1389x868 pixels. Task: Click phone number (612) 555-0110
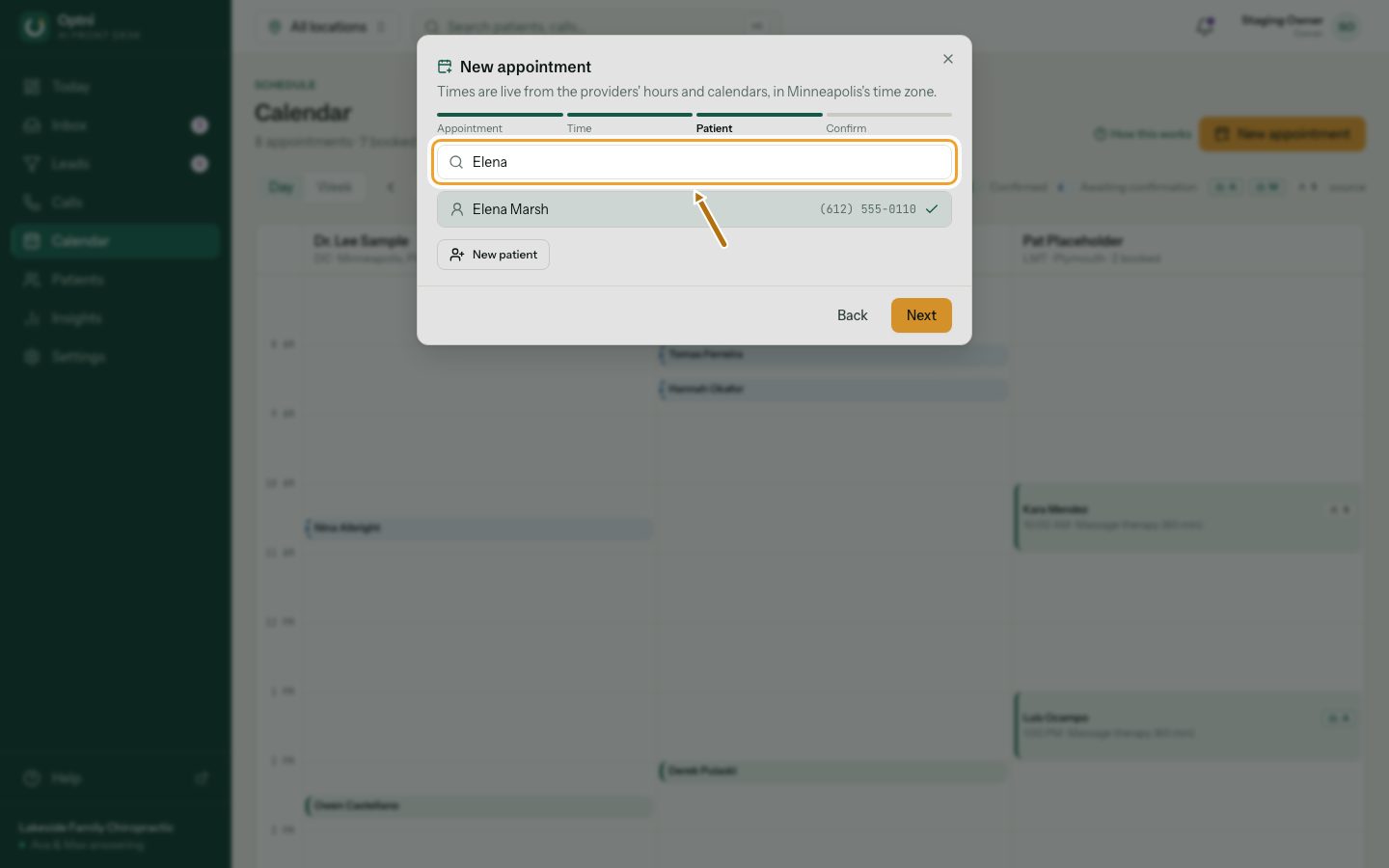tap(868, 209)
